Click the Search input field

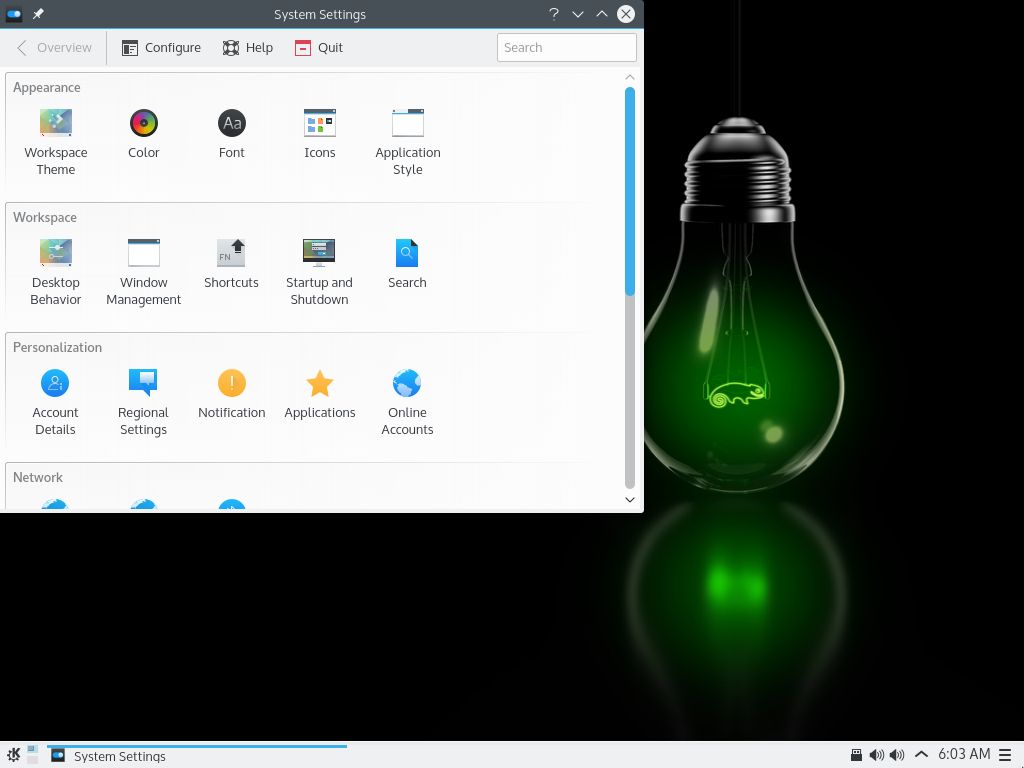(x=566, y=48)
